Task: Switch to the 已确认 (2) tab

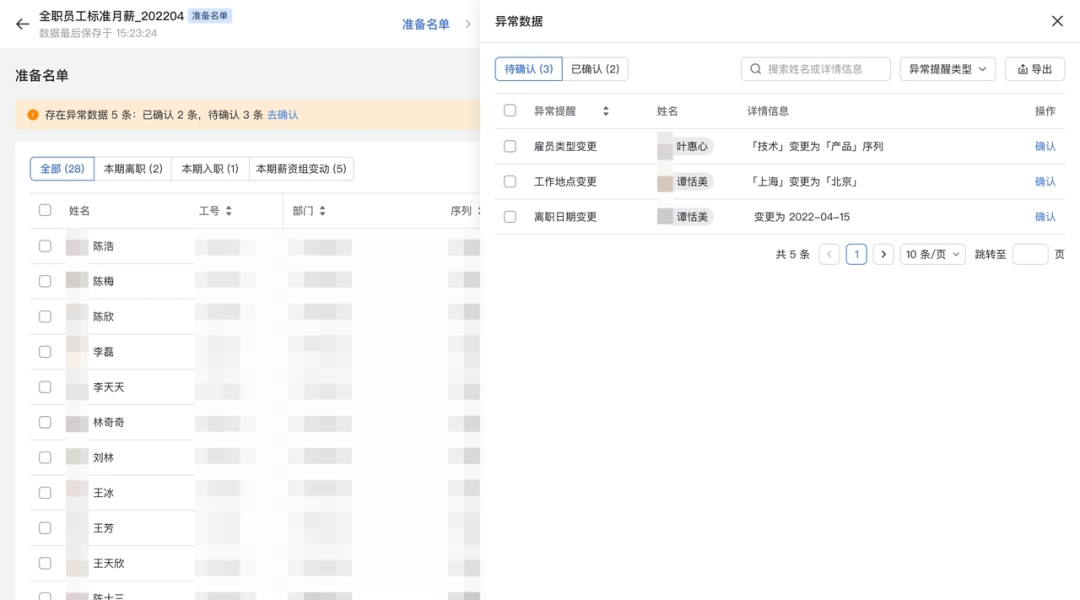Action: 595,69
